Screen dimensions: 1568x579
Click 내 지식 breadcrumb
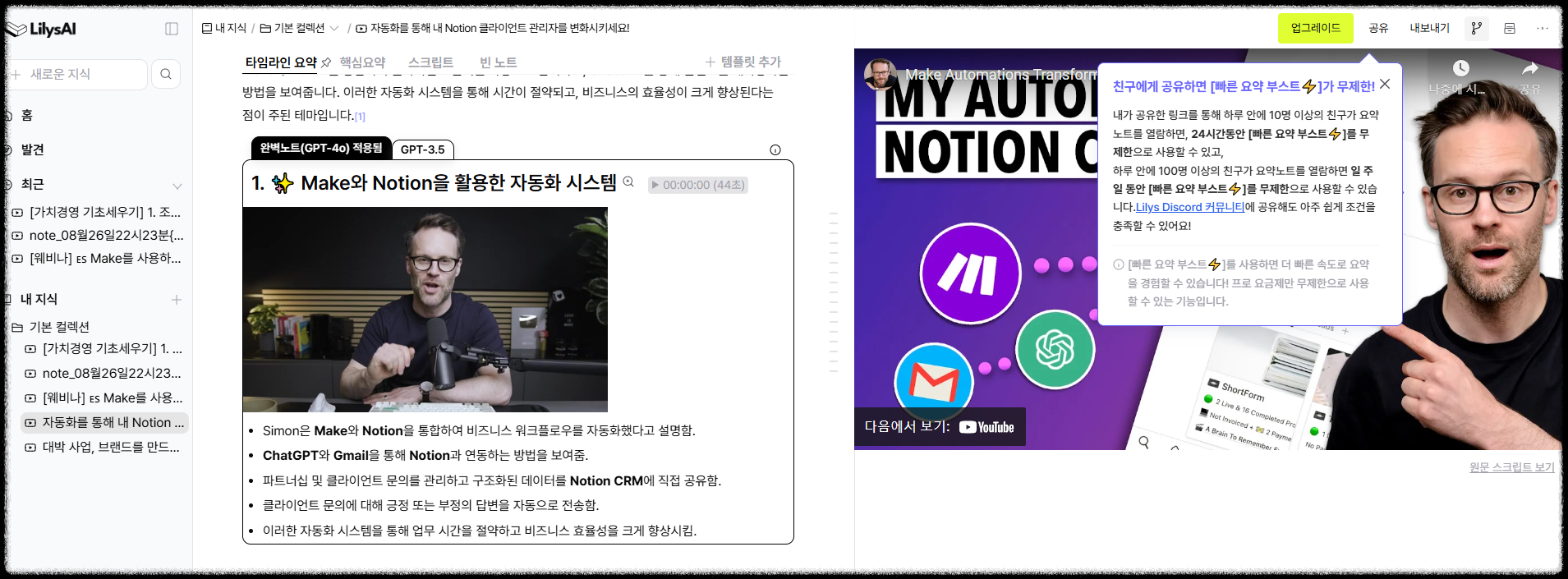point(224,28)
